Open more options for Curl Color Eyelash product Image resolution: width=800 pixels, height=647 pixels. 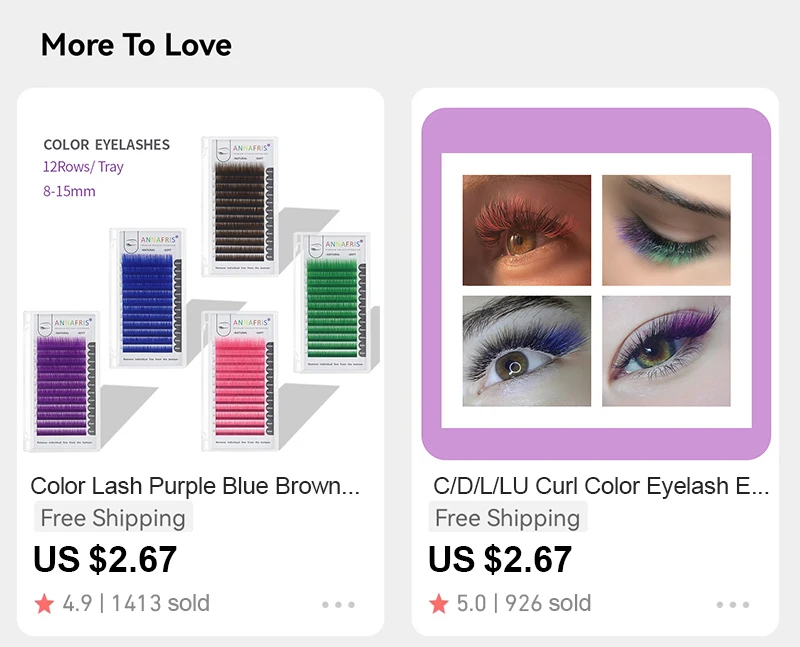coord(733,605)
